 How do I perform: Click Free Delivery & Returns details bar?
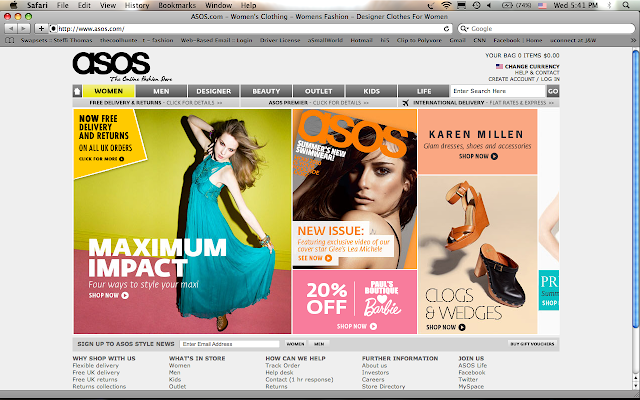156,103
